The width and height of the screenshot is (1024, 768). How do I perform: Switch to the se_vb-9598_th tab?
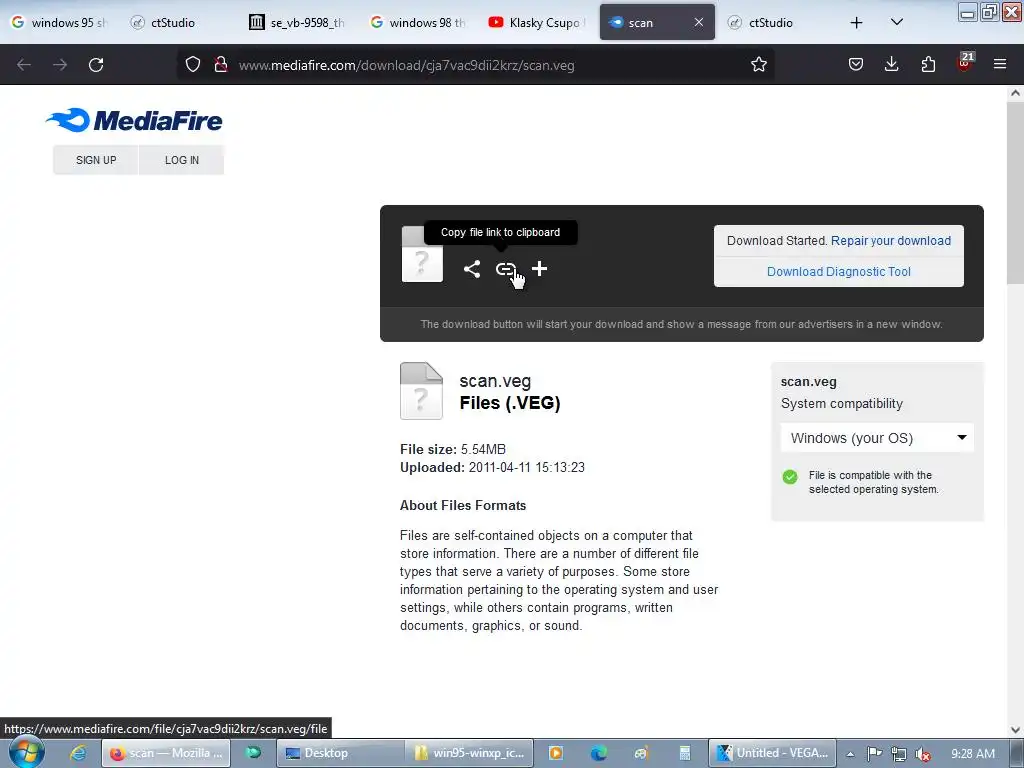(297, 22)
